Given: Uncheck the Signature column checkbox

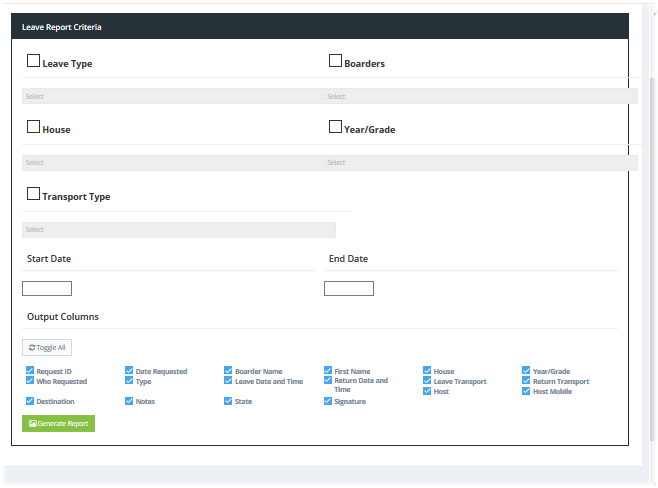Looking at the screenshot, I should pyautogui.click(x=328, y=402).
